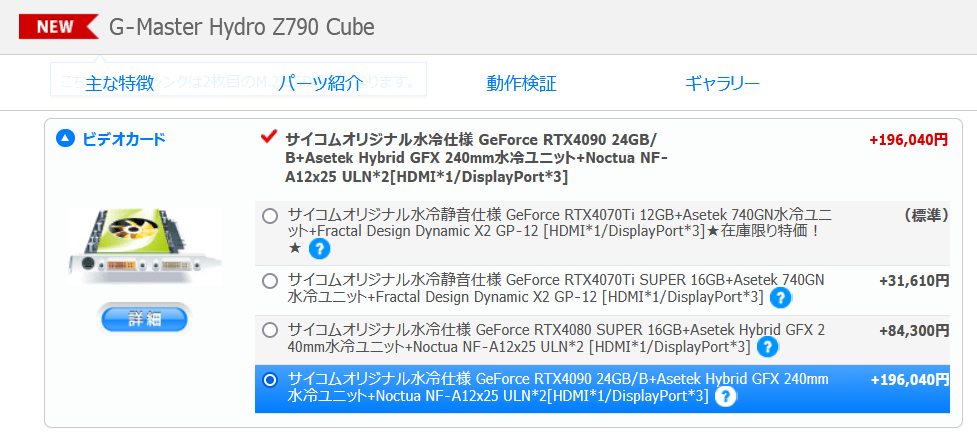Click the +31,610円 price text

(914, 281)
